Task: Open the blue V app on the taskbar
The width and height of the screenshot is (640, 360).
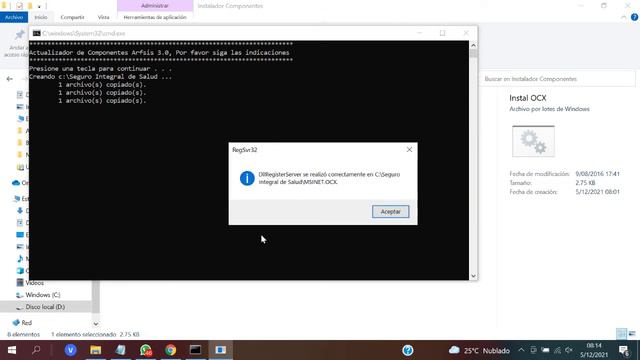Action: coord(71,350)
